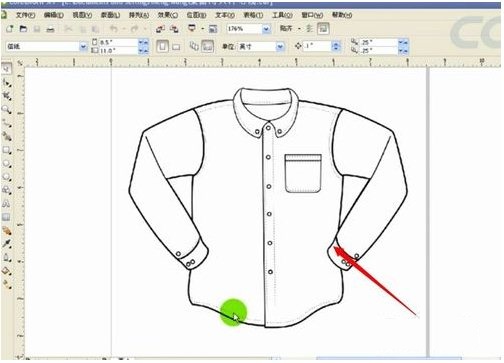Select the Ellipse tool
The height and width of the screenshot is (363, 504).
6,164
